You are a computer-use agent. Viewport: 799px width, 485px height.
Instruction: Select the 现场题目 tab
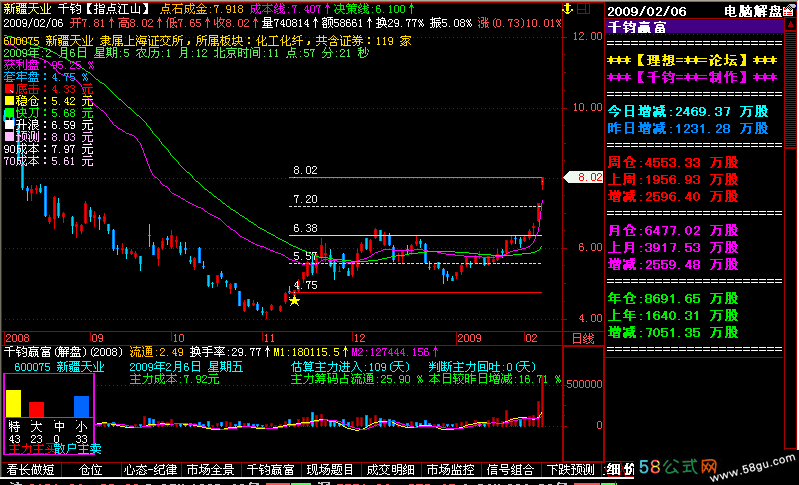point(330,470)
